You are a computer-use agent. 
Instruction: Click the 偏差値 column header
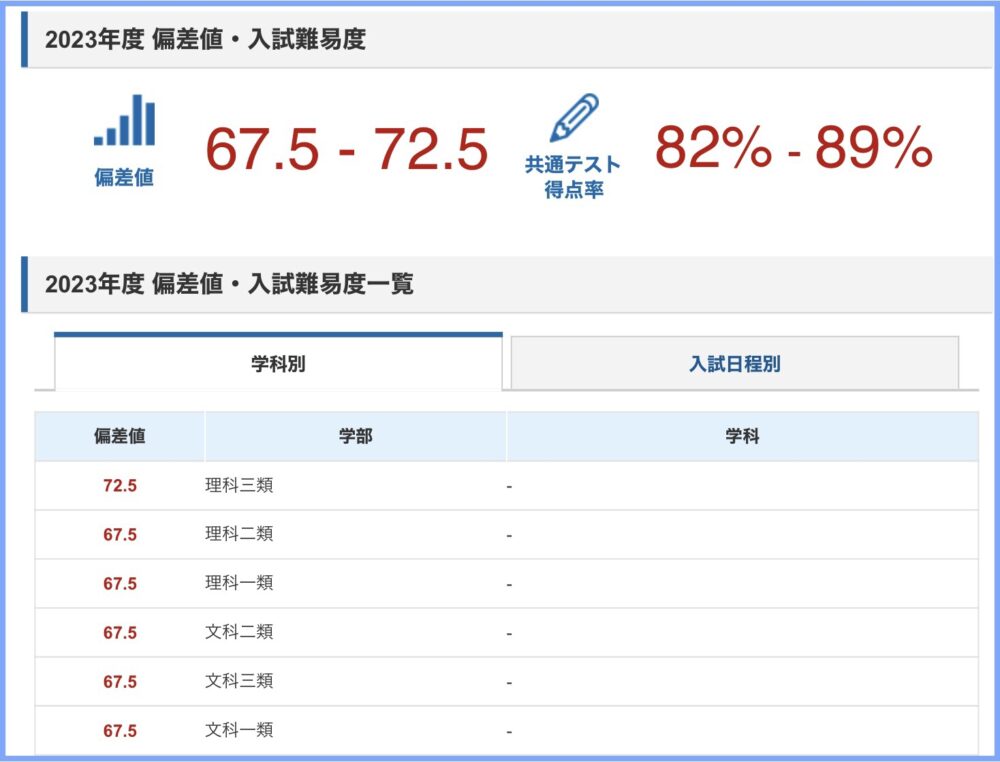(x=119, y=437)
